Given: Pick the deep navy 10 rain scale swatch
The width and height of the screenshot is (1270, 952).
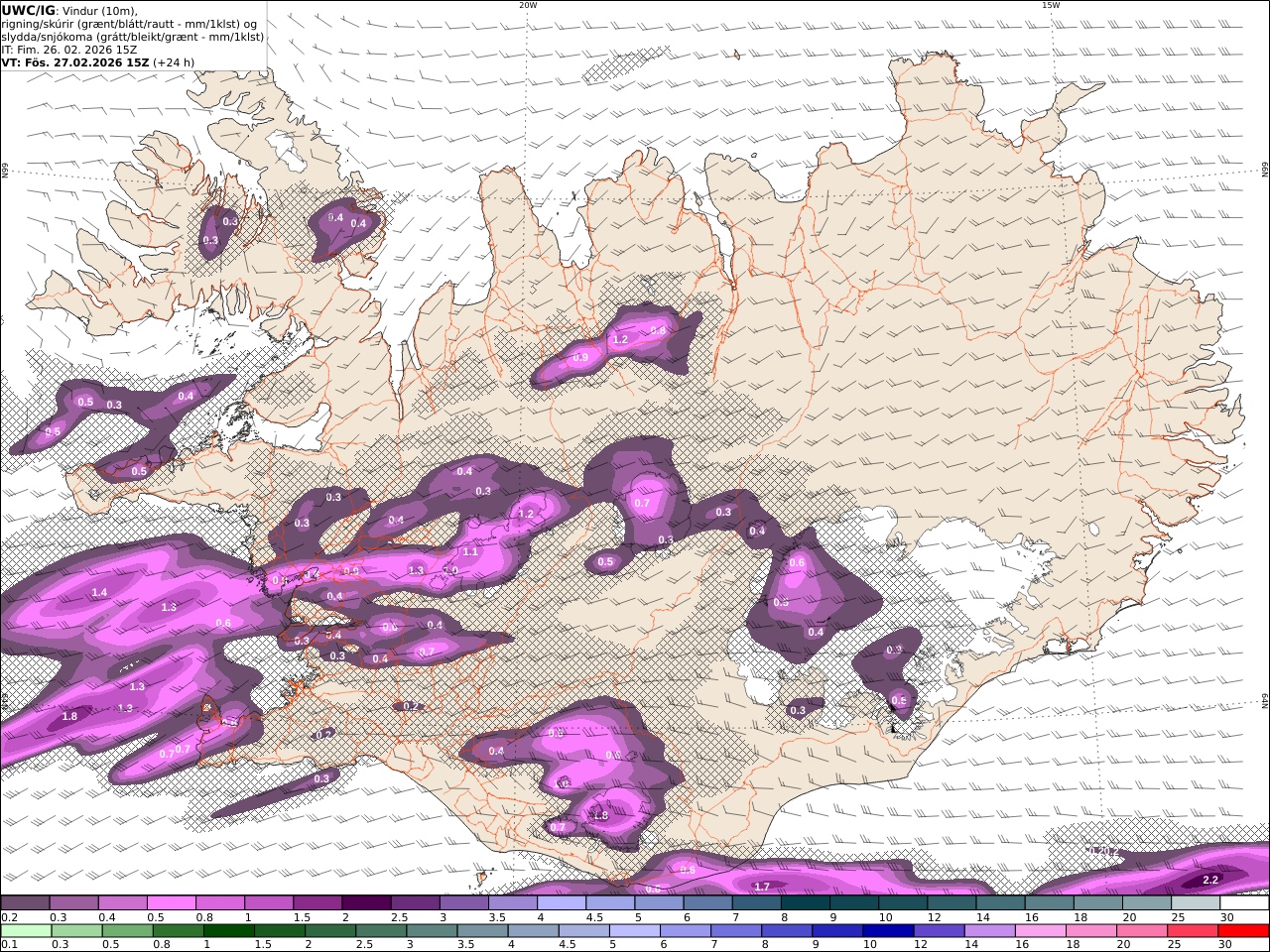Looking at the screenshot, I should pyautogui.click(x=888, y=931).
